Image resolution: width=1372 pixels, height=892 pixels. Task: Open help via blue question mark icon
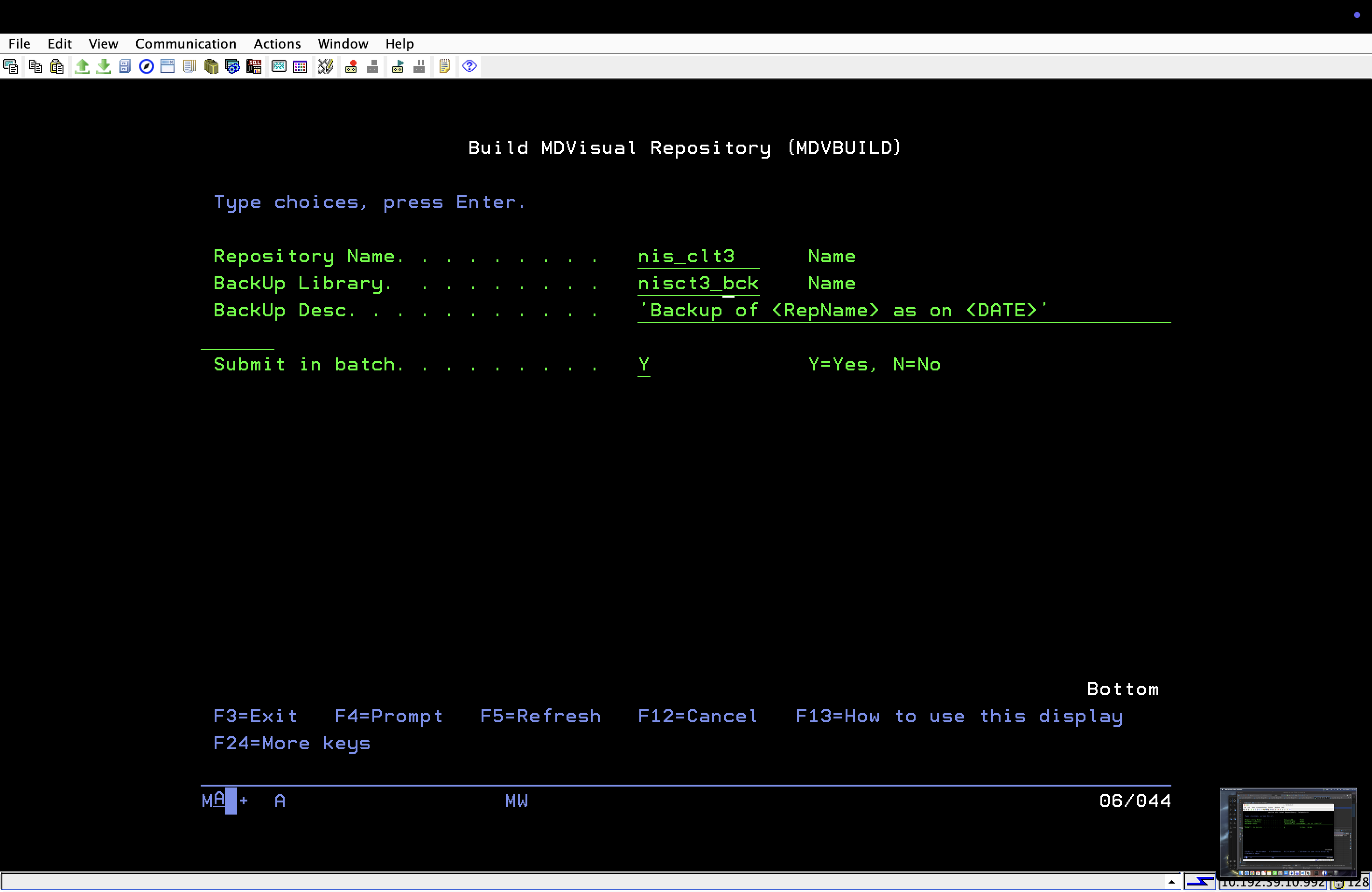click(x=469, y=66)
